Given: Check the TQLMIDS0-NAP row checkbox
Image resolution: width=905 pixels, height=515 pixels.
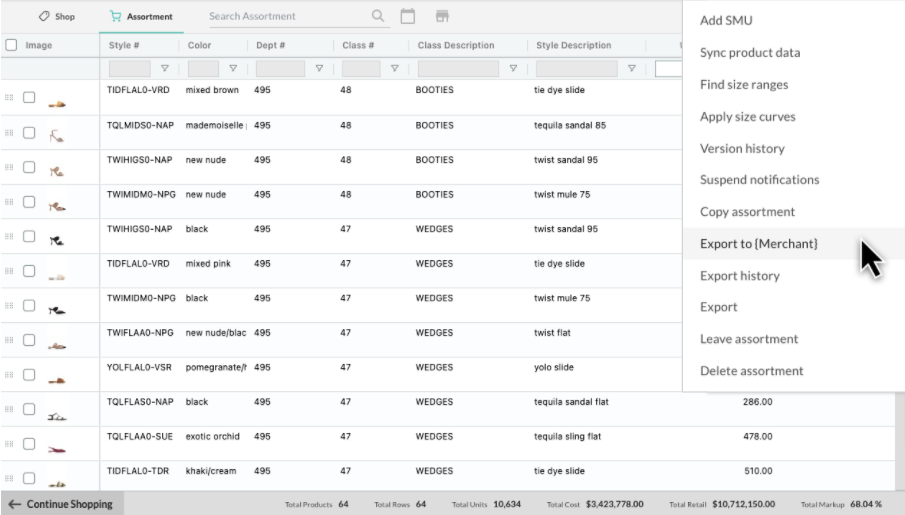Looking at the screenshot, I should (29, 133).
